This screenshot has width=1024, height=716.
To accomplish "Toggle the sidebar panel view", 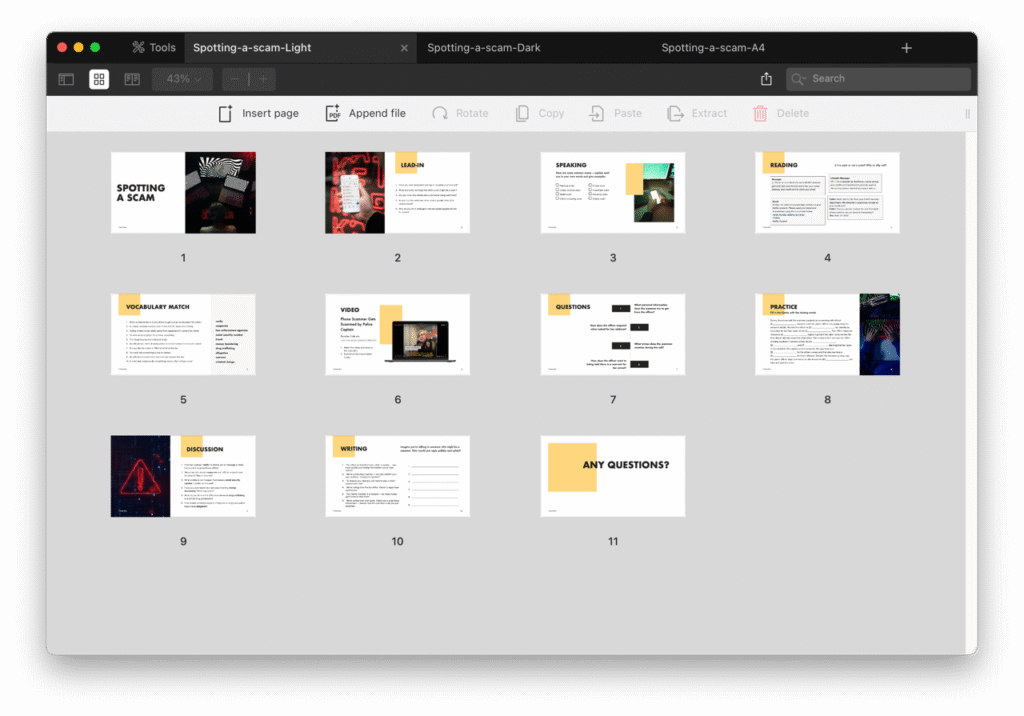I will click(x=66, y=79).
